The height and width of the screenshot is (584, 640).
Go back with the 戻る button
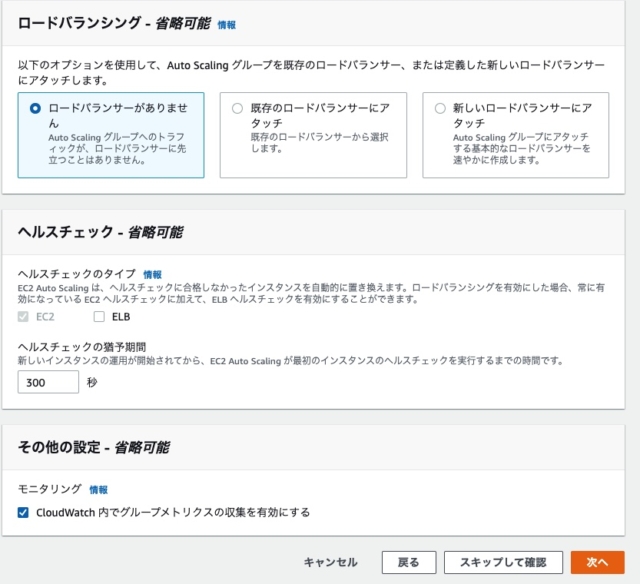409,562
